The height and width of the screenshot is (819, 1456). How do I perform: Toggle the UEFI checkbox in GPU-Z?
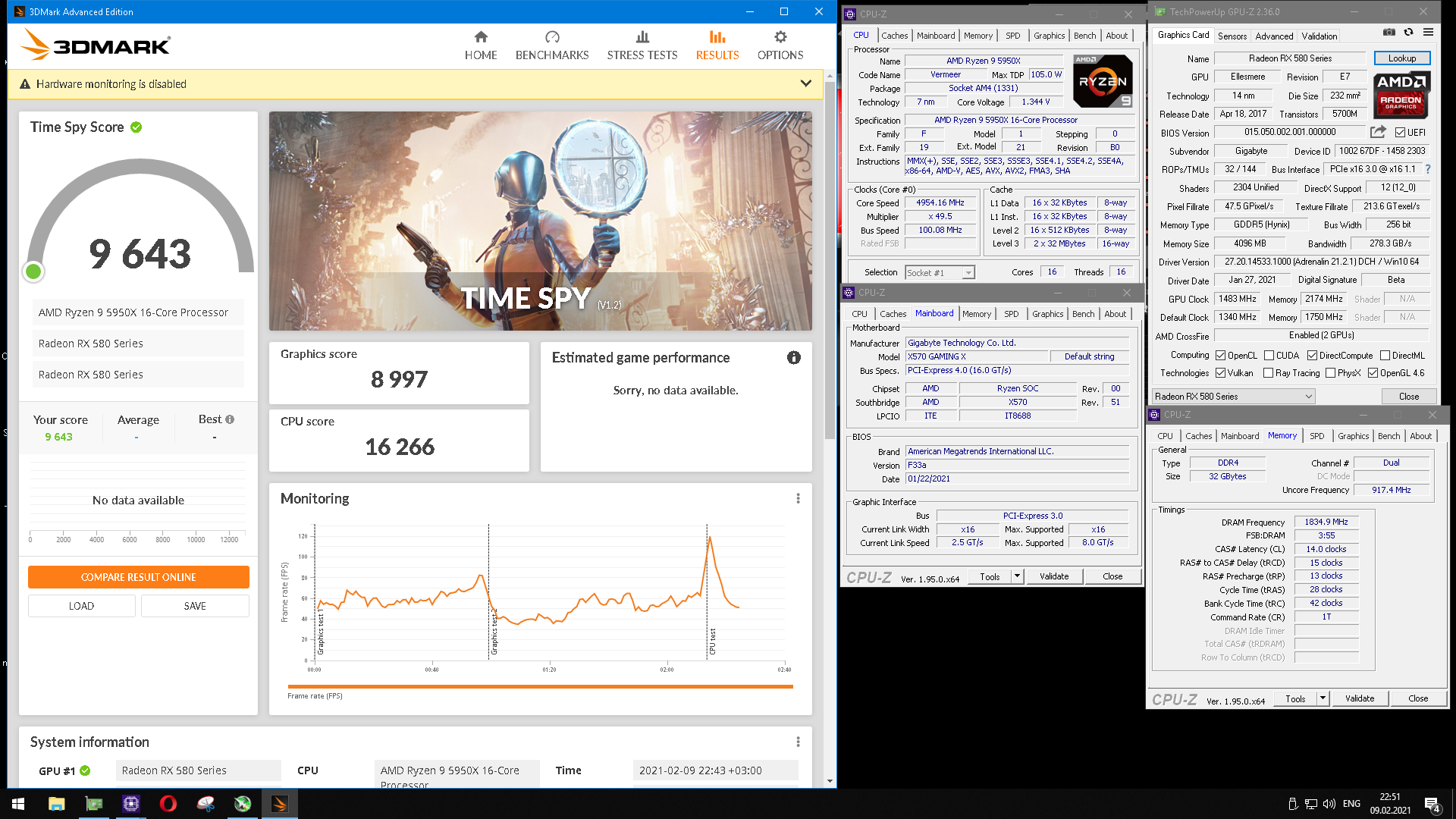(1400, 133)
